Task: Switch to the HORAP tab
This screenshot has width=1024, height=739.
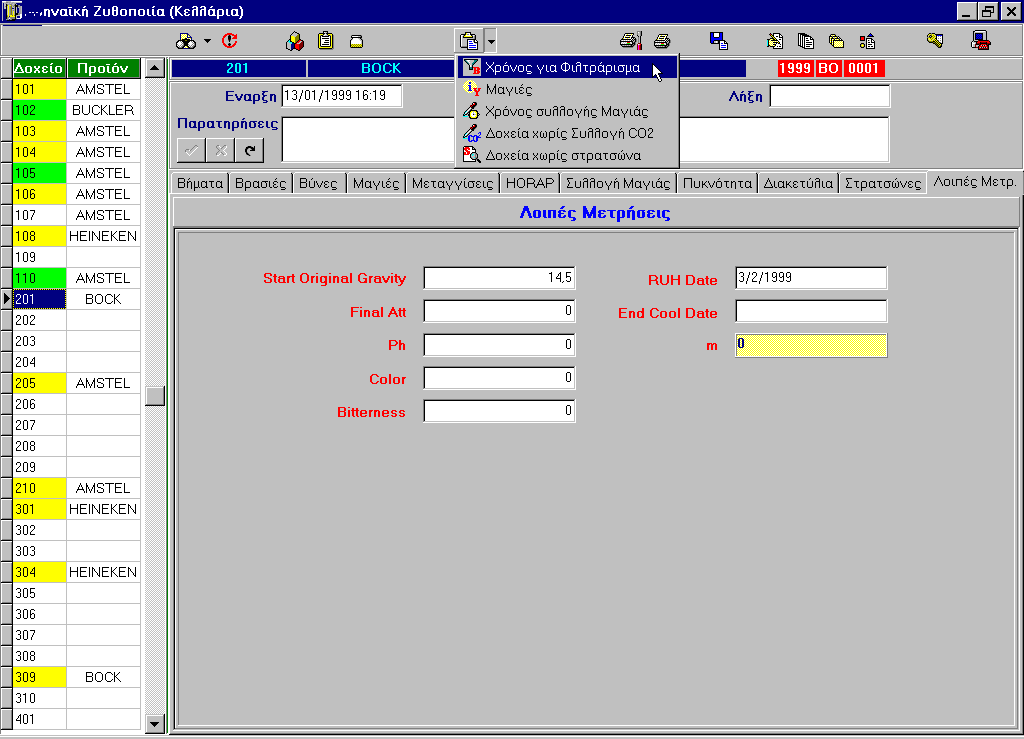Action: 529,183
